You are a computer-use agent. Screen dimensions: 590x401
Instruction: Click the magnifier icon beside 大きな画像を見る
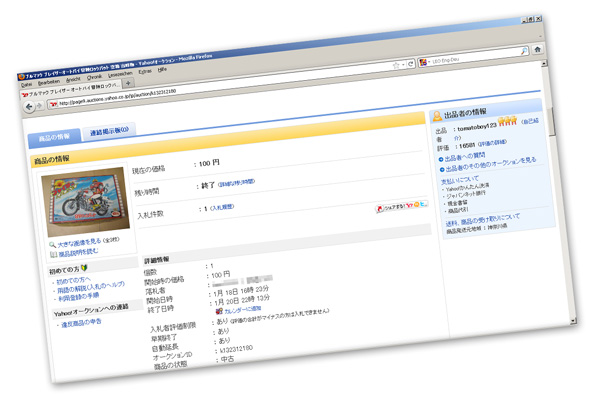click(x=52, y=245)
